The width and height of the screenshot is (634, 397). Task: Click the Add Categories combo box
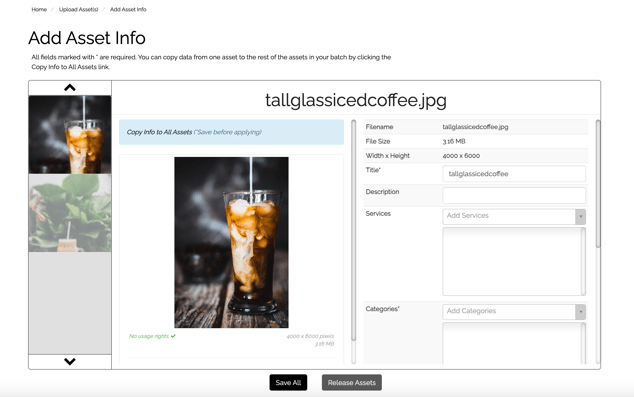(x=514, y=312)
